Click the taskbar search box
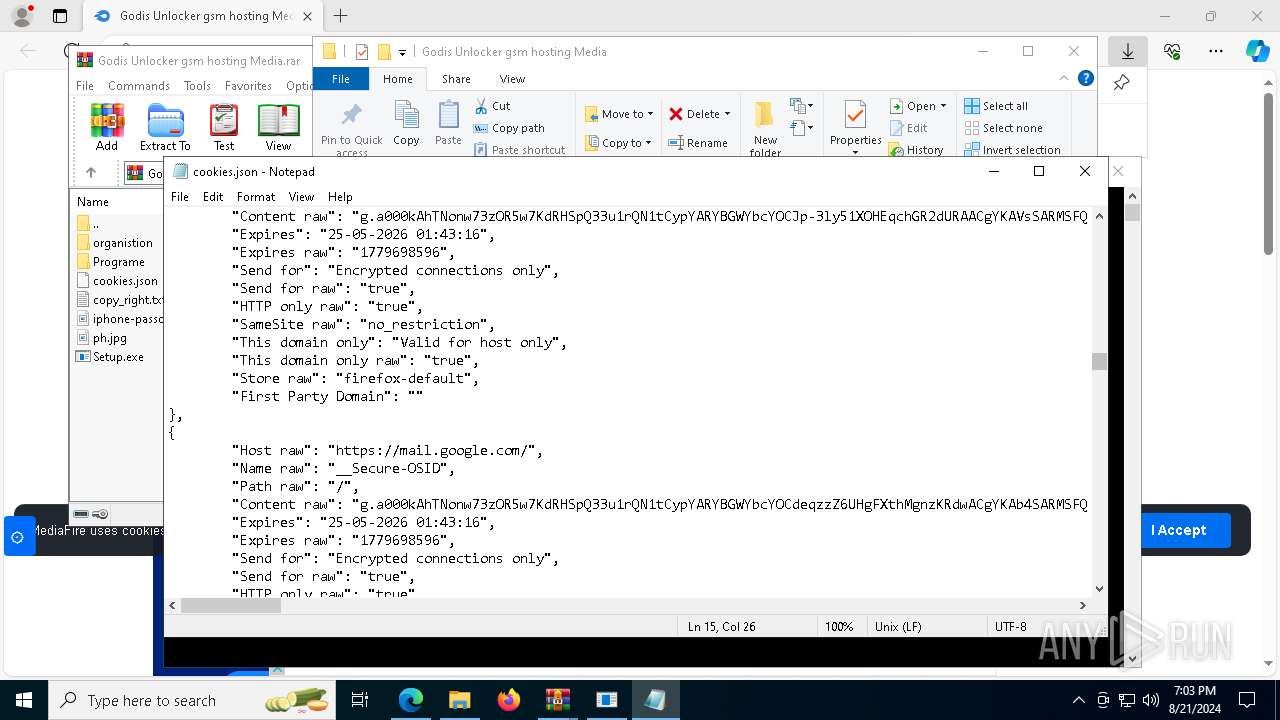The height and width of the screenshot is (720, 1280). (x=194, y=700)
